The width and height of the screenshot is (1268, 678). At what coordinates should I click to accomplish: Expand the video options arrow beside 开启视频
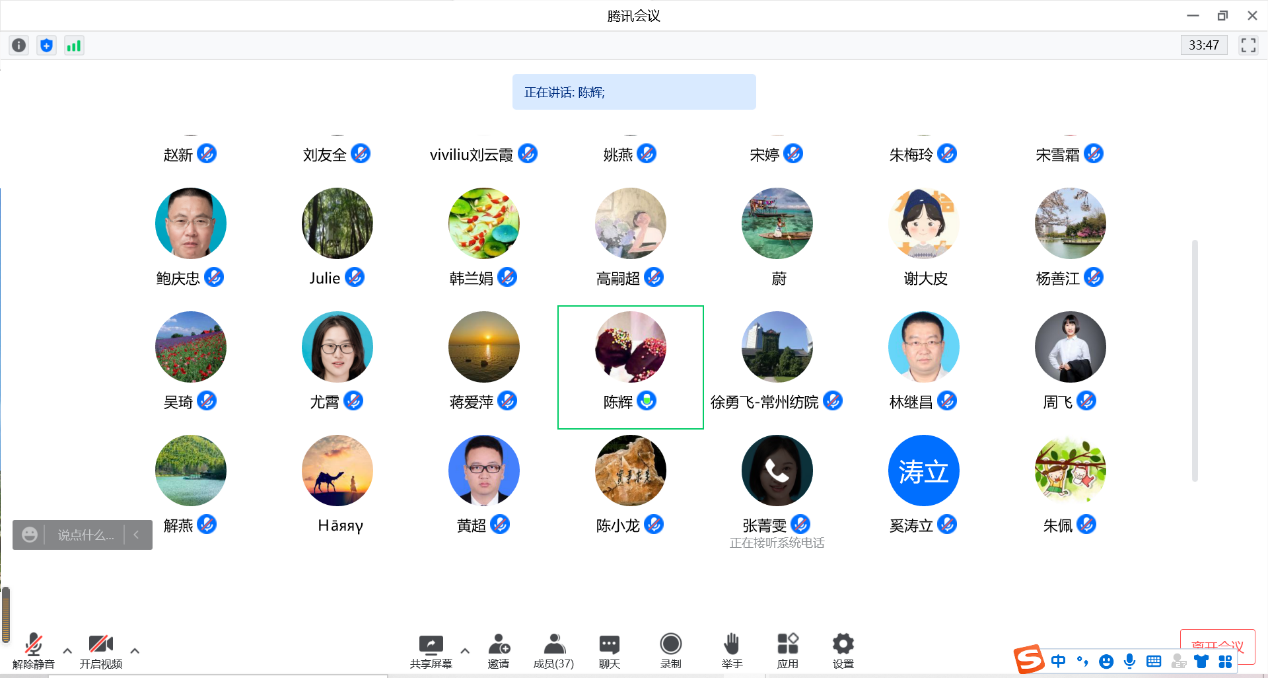pyautogui.click(x=135, y=651)
